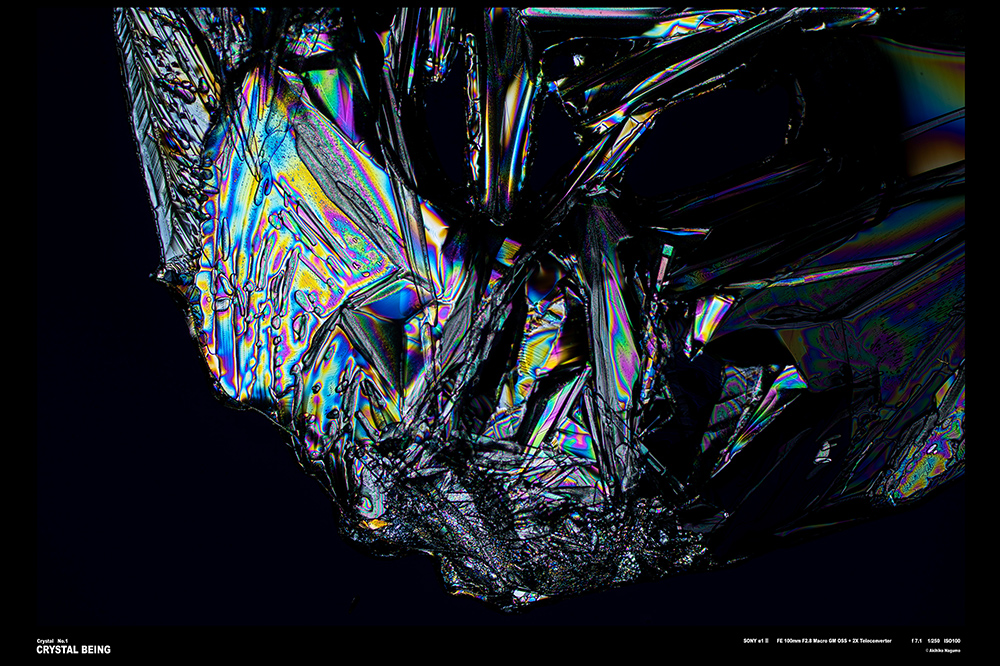Select the 'Crystal No.1' caption label
This screenshot has width=1000, height=666.
pos(52,640)
